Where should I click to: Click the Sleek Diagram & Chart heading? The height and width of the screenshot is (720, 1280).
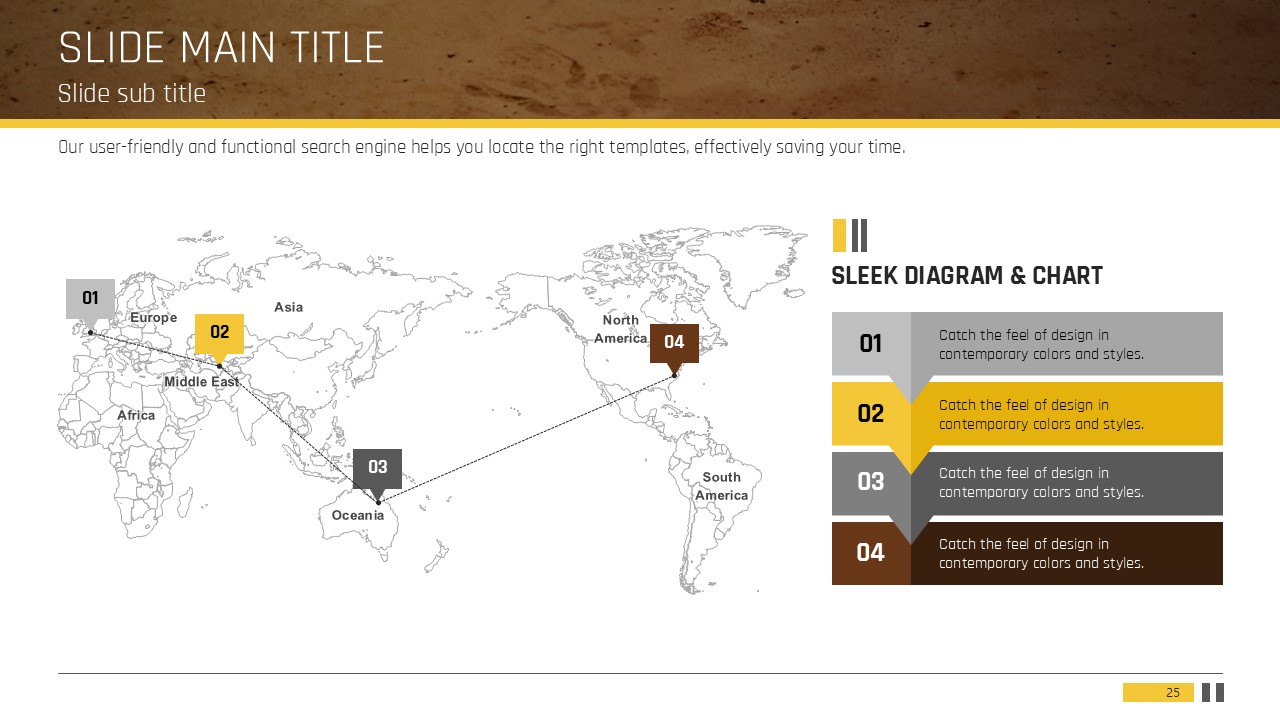967,276
